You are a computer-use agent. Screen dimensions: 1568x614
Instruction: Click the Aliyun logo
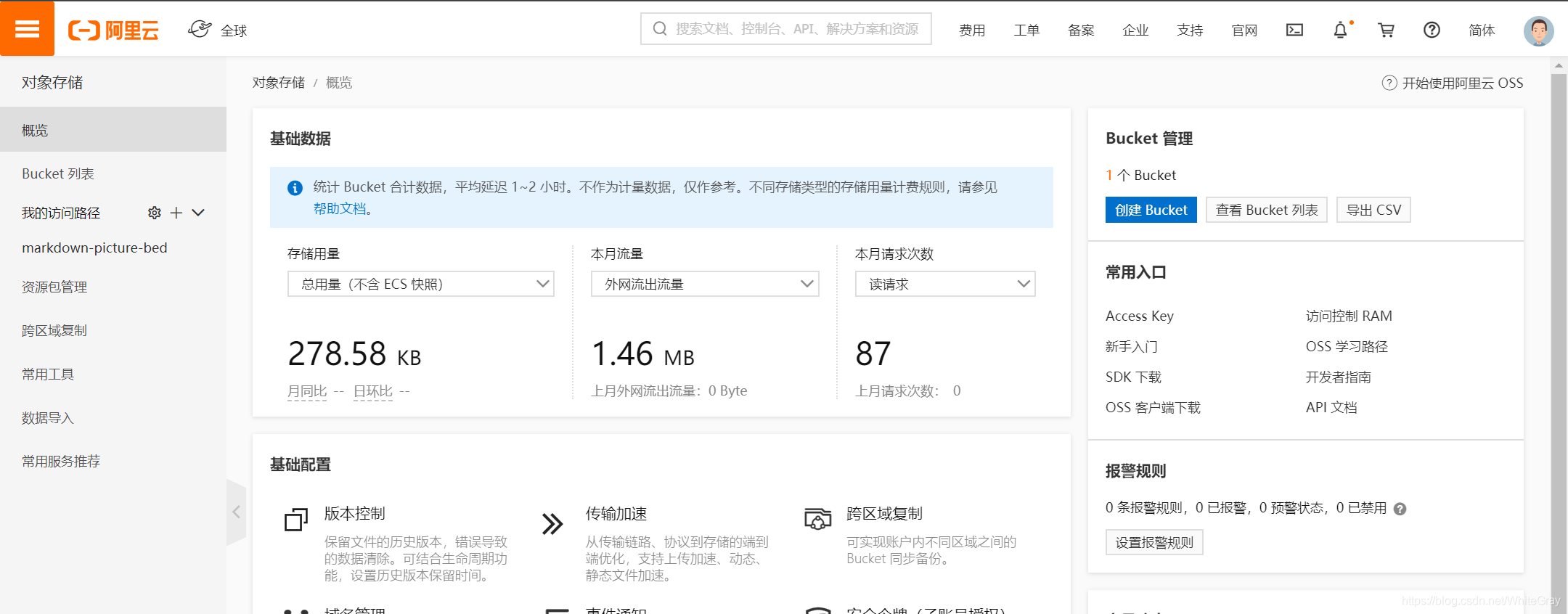click(x=113, y=30)
